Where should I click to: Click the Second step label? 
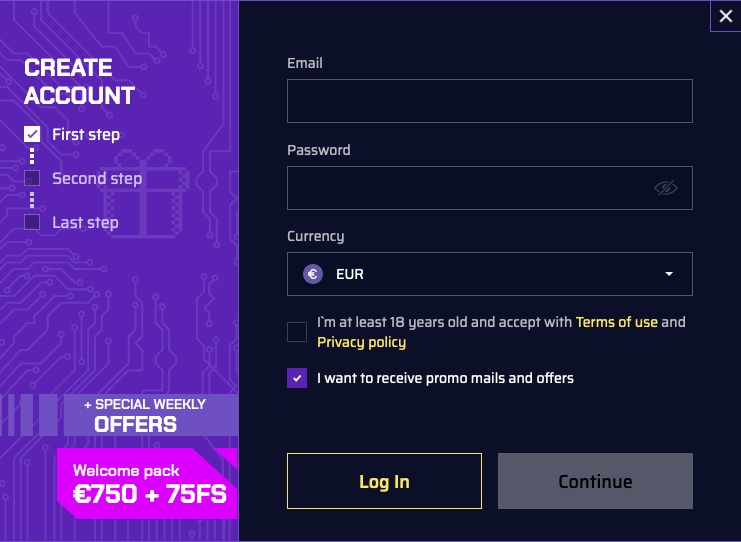click(97, 178)
